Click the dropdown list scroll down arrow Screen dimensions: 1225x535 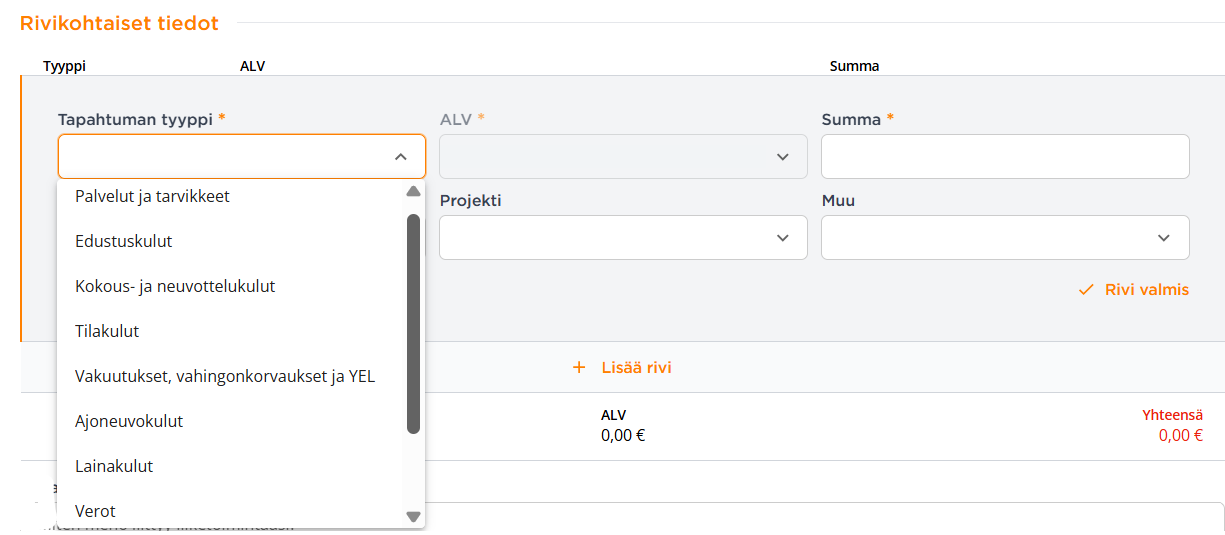tap(413, 516)
